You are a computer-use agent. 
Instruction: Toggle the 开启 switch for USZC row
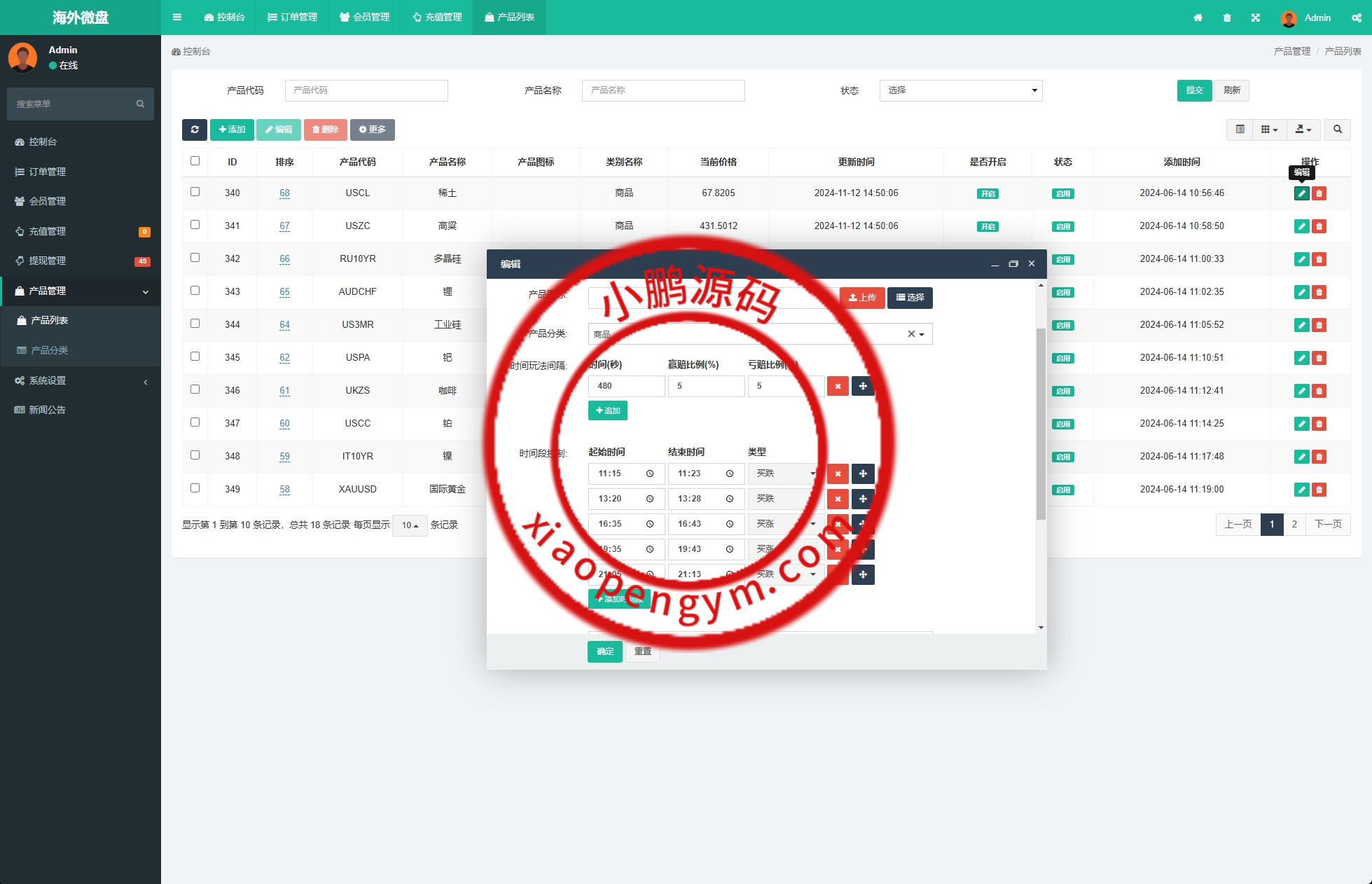tap(988, 226)
